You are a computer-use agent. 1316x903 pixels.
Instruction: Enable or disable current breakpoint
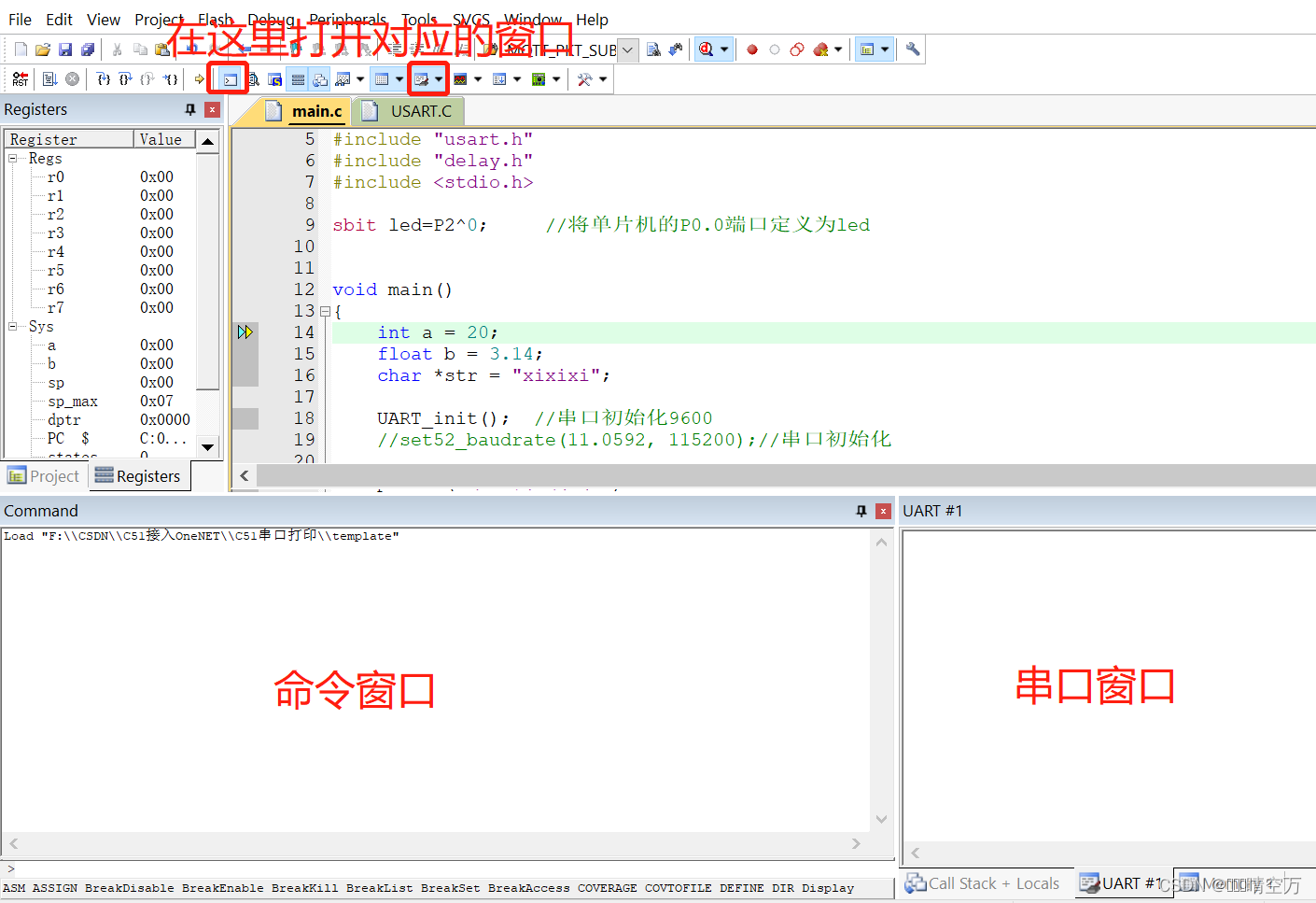pyautogui.click(x=775, y=49)
